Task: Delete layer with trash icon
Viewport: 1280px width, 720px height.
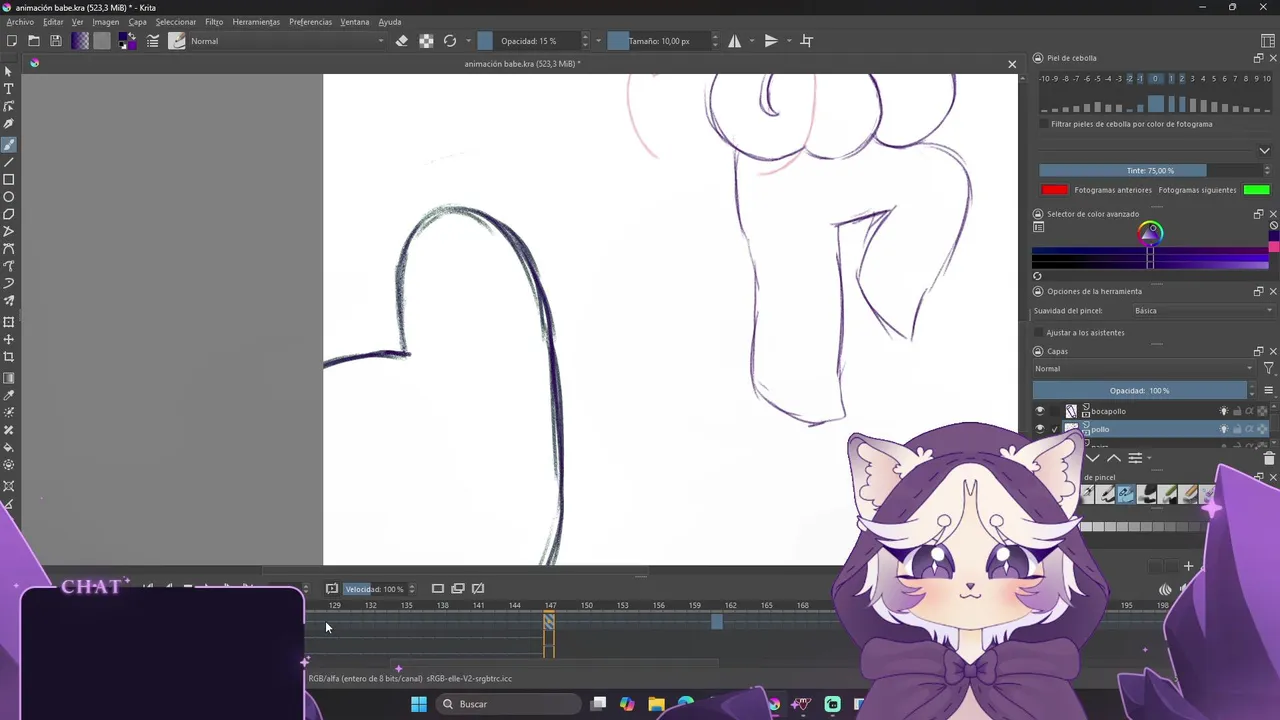Action: [1269, 459]
